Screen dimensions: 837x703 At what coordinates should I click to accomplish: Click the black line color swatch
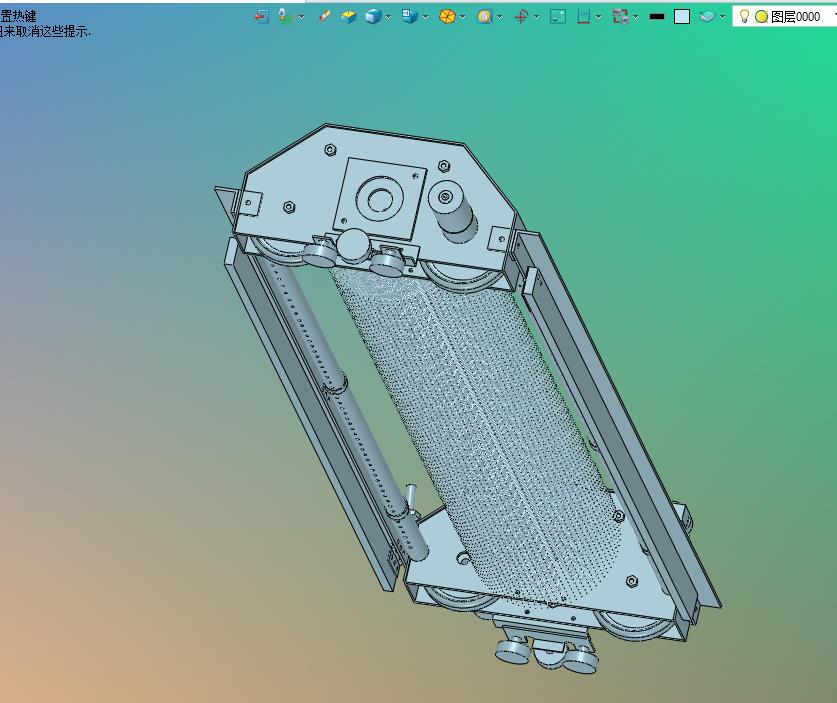[657, 17]
